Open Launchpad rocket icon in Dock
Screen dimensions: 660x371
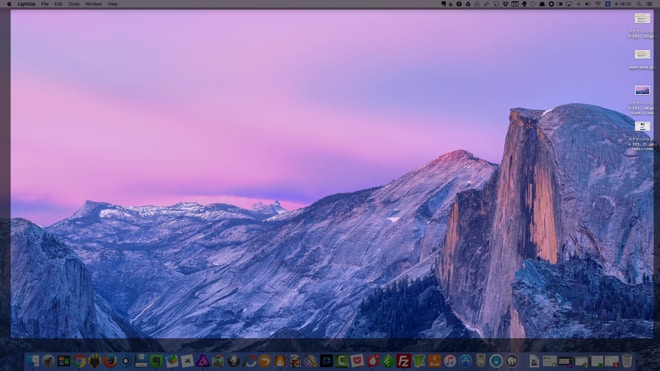point(48,361)
